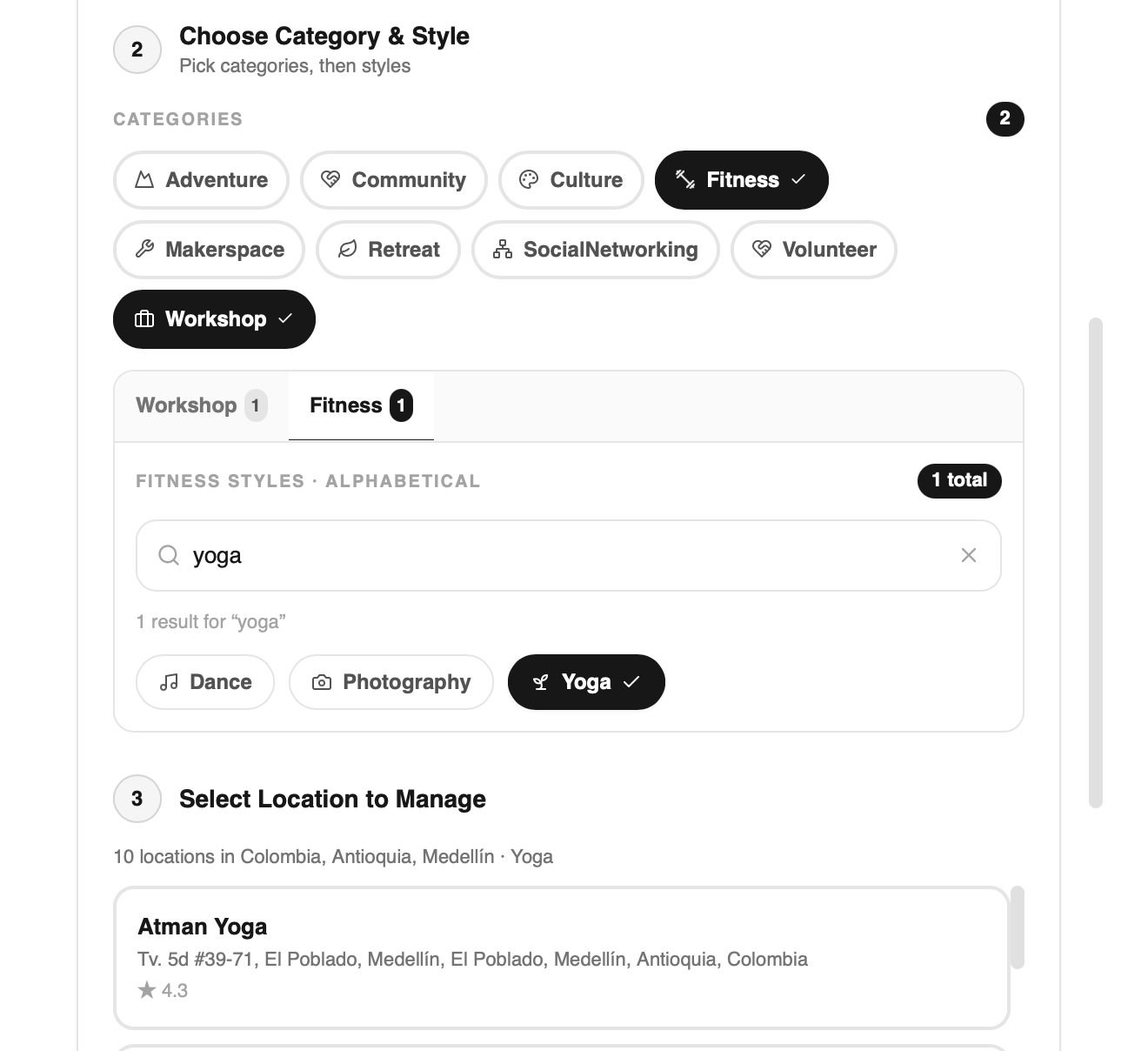Deselect the Yoga style chip

click(586, 682)
